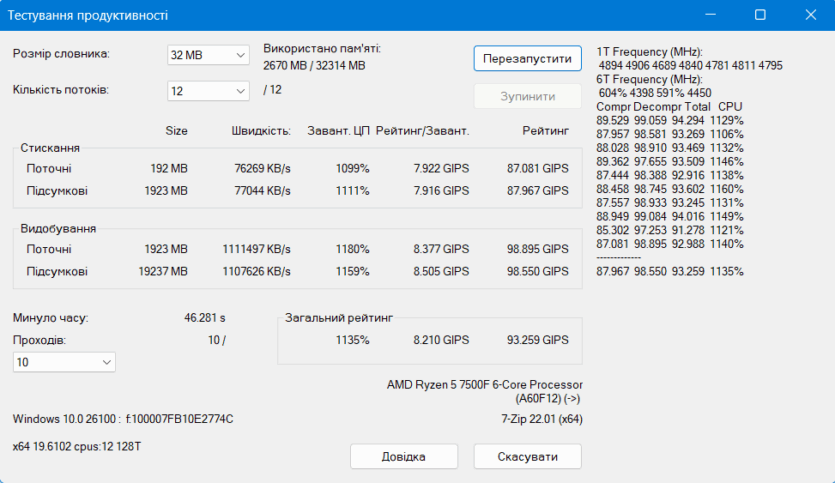
Task: Click the title bar text Тестування продуктивності
Action: [90, 16]
